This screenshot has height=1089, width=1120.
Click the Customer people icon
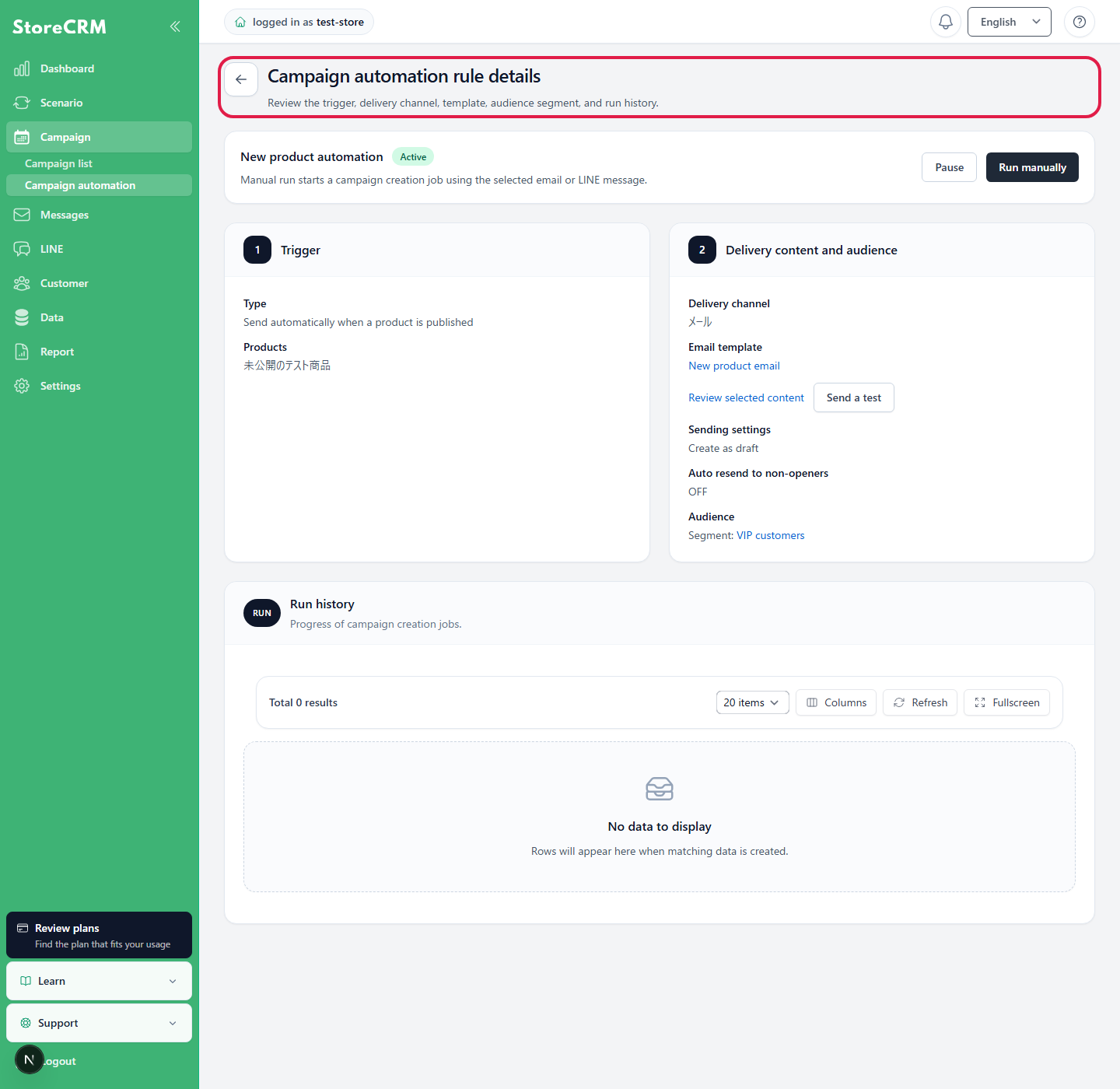(x=22, y=283)
